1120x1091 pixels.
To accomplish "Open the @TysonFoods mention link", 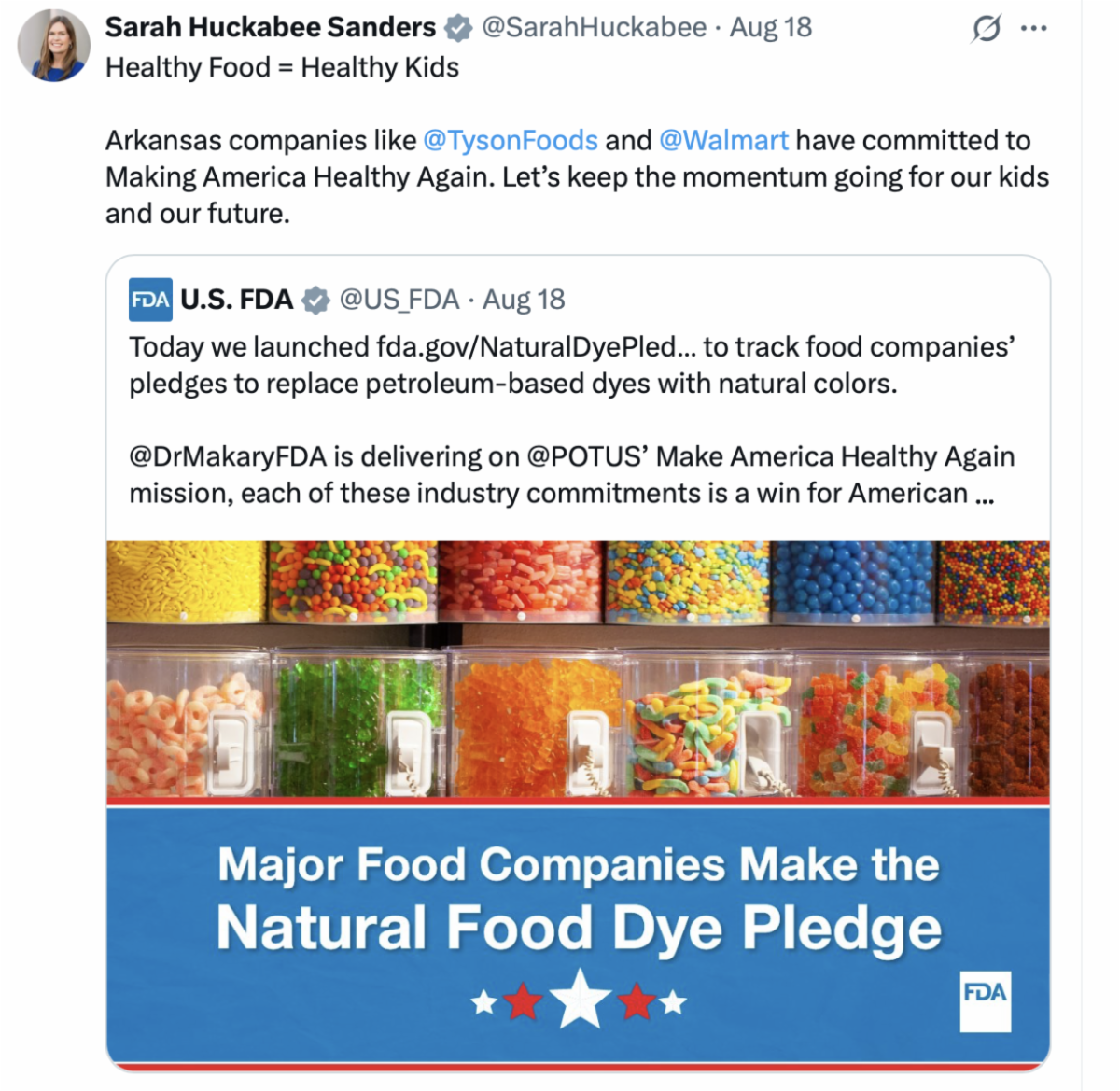I will click(510, 140).
